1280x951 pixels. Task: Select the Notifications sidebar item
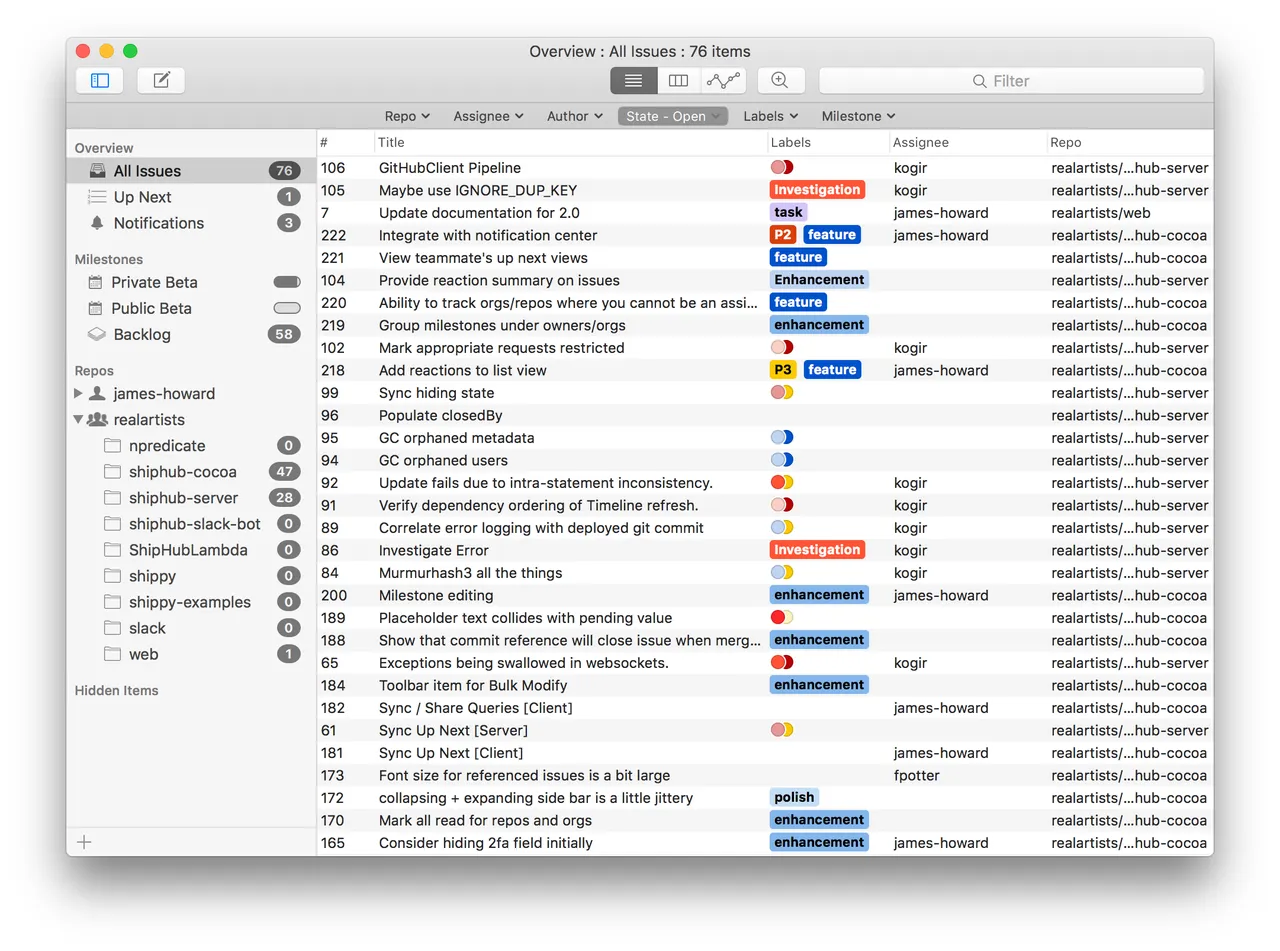191,223
